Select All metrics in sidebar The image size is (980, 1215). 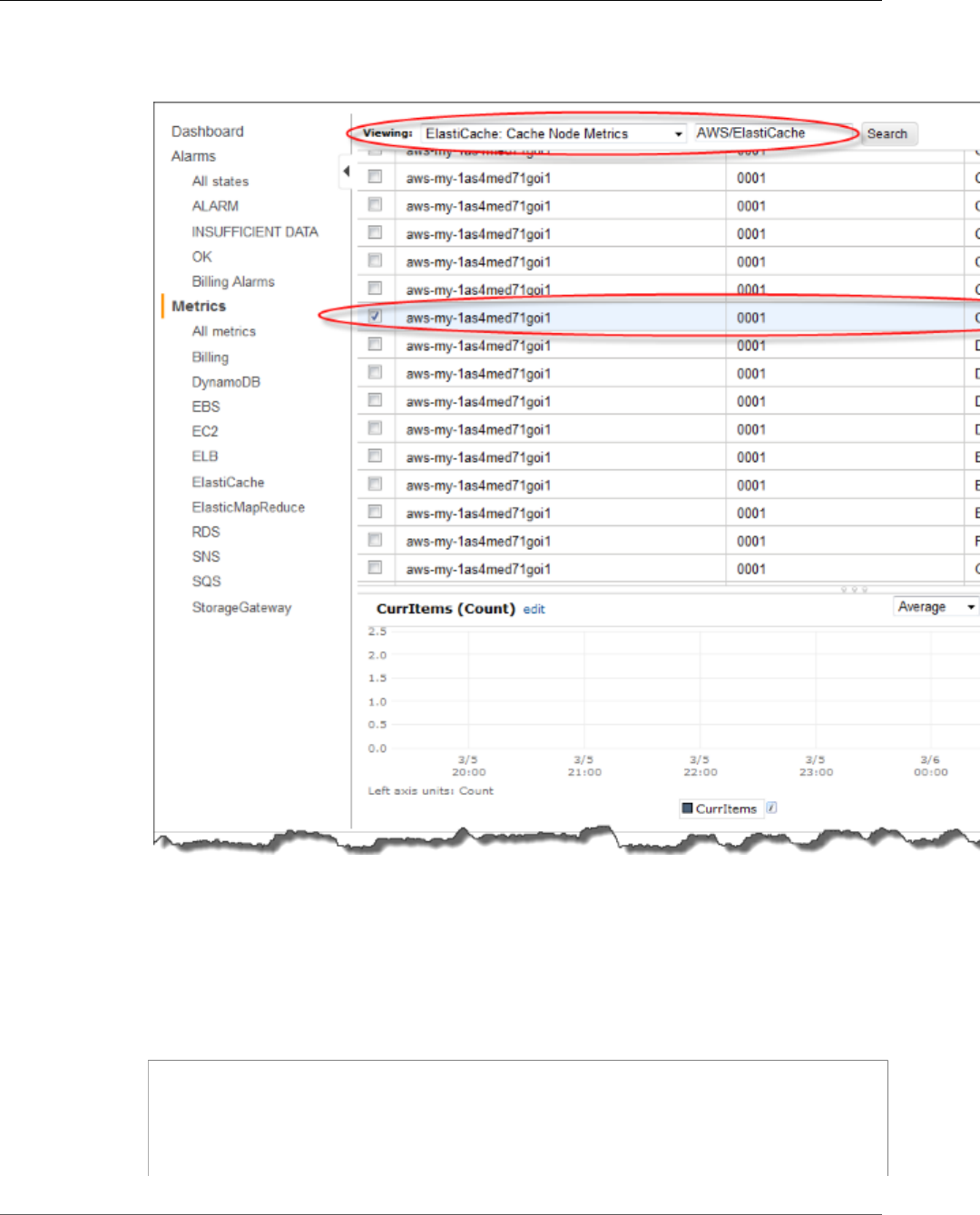tap(224, 331)
